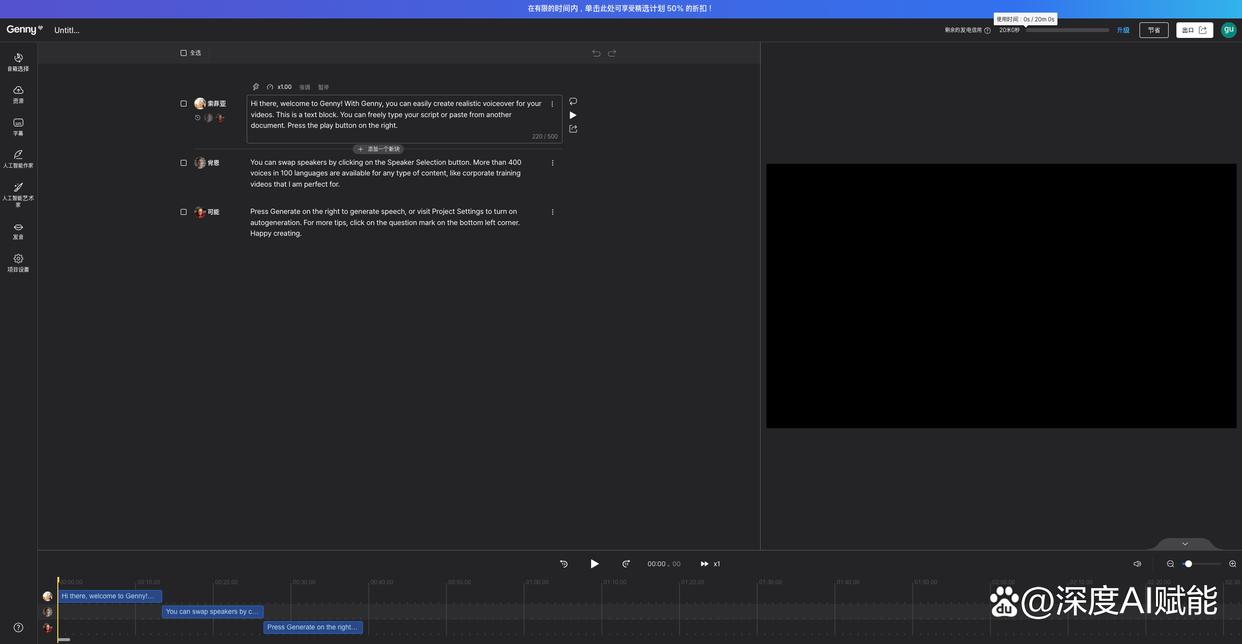Click the 'Press Generate on the right' paragraph
The image size is (1242, 644).
click(385, 222)
